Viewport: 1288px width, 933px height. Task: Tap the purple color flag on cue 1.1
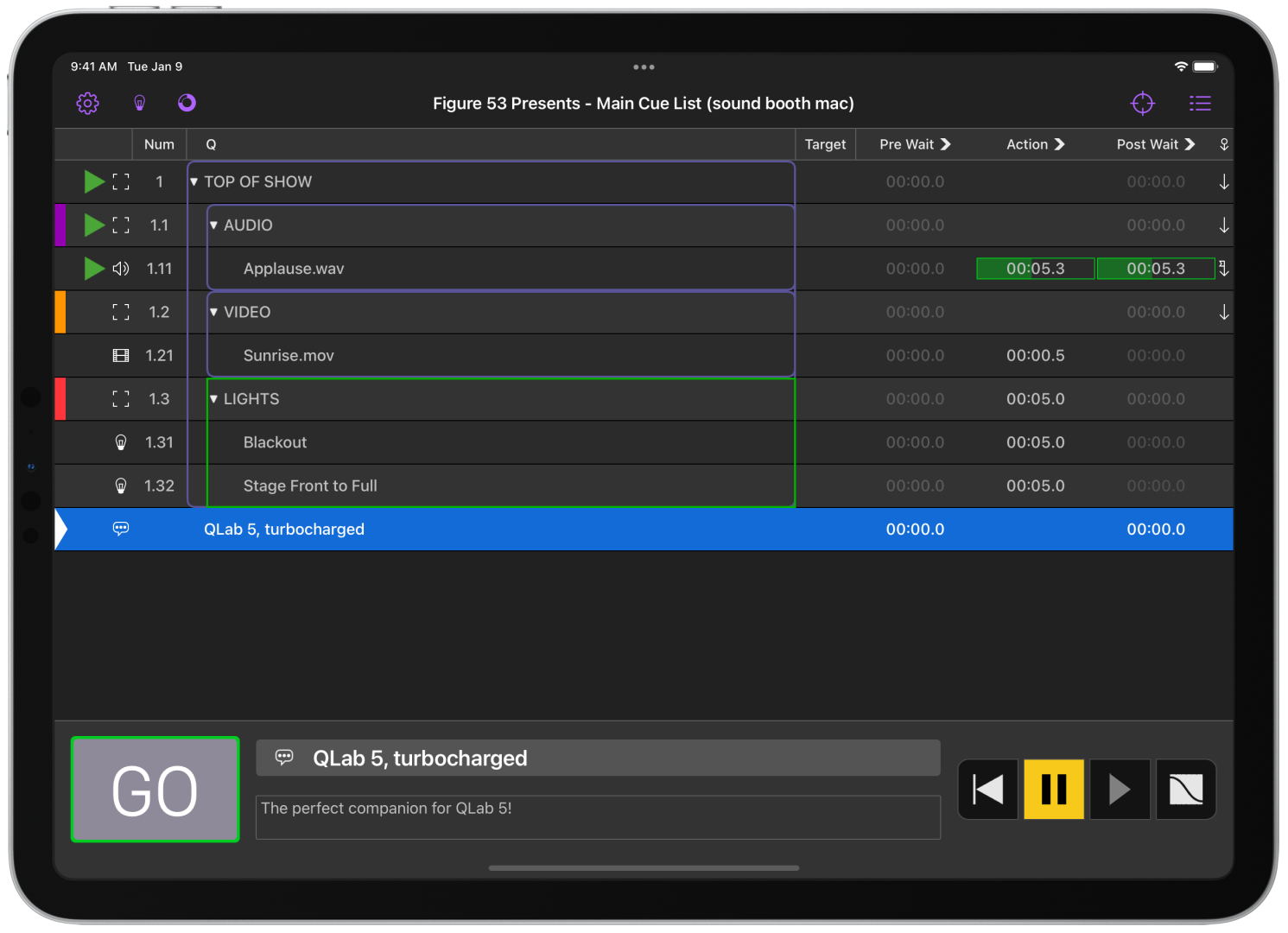pos(60,225)
